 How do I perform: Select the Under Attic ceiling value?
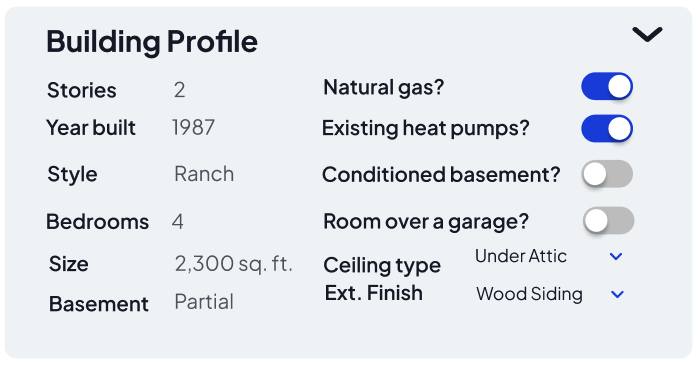tap(520, 256)
